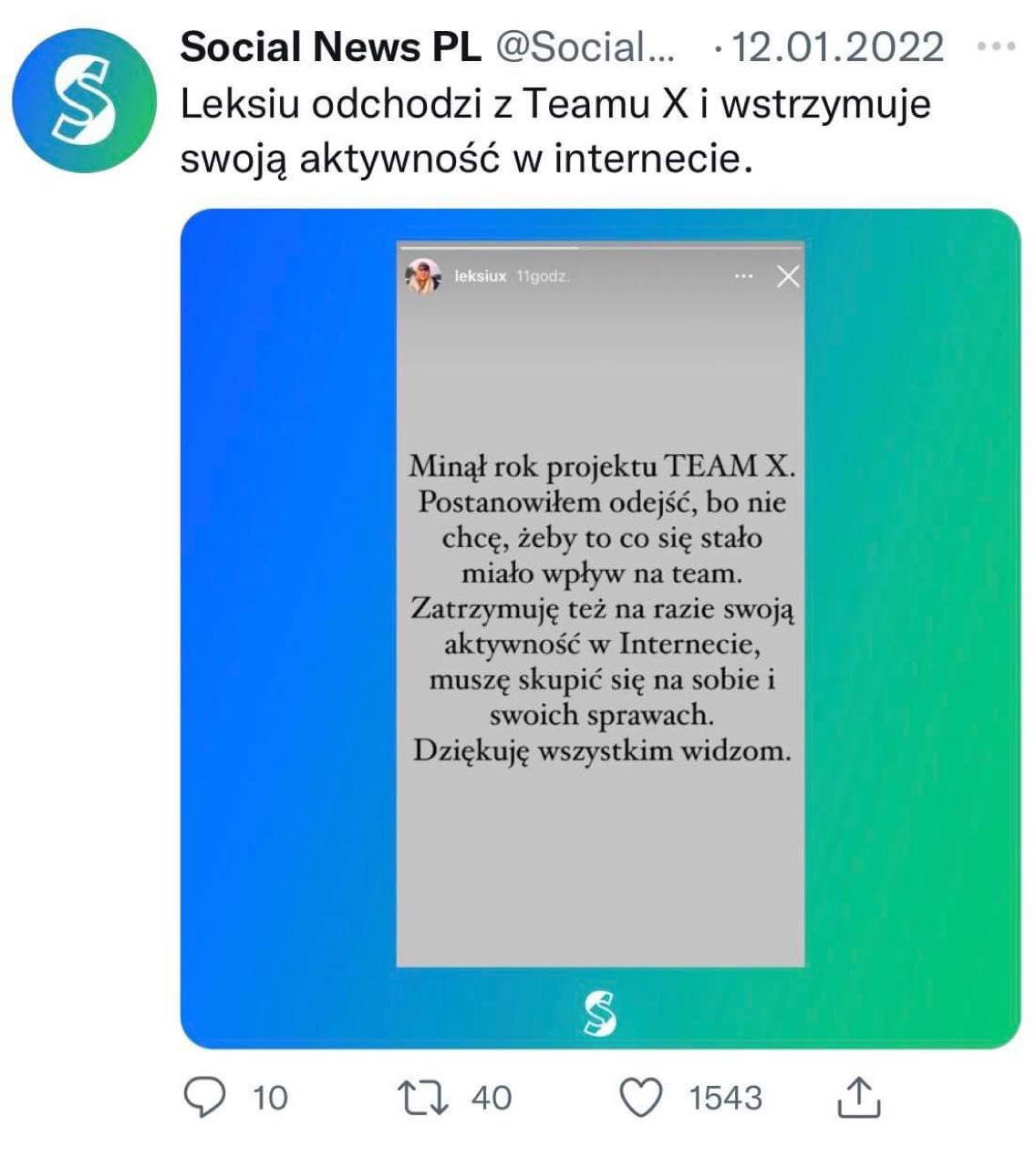Like the tweet with the heart icon
The image size is (1036, 1158).
[x=642, y=1097]
